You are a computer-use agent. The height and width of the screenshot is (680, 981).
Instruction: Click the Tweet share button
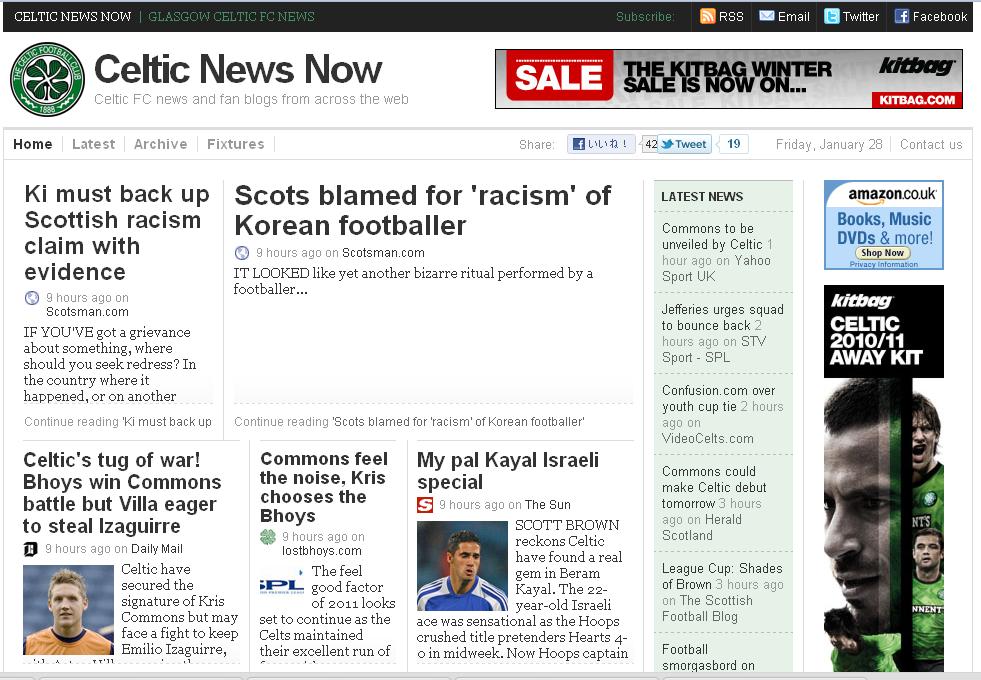(x=684, y=144)
